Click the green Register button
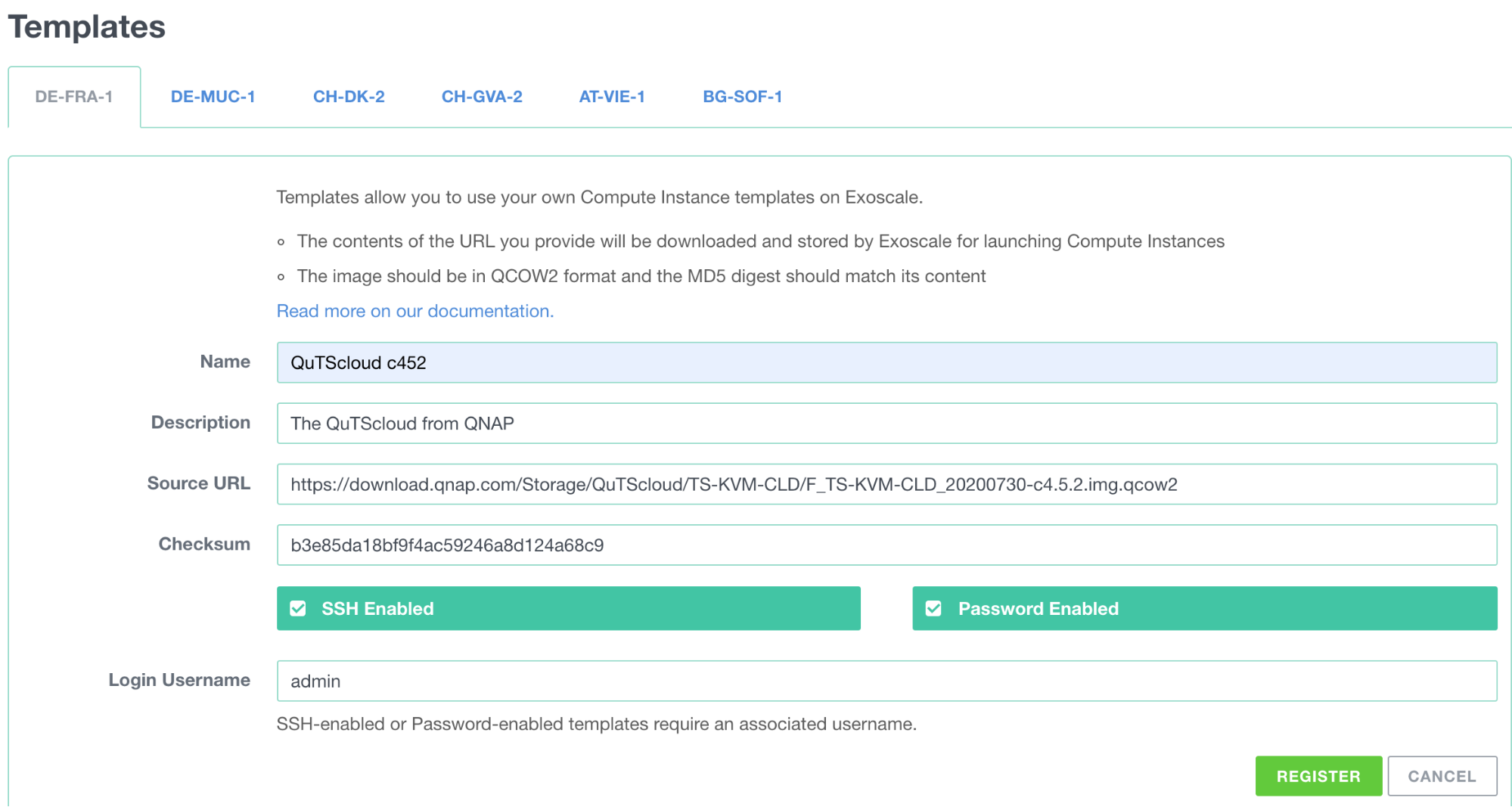The width and height of the screenshot is (1512, 807). (1318, 776)
